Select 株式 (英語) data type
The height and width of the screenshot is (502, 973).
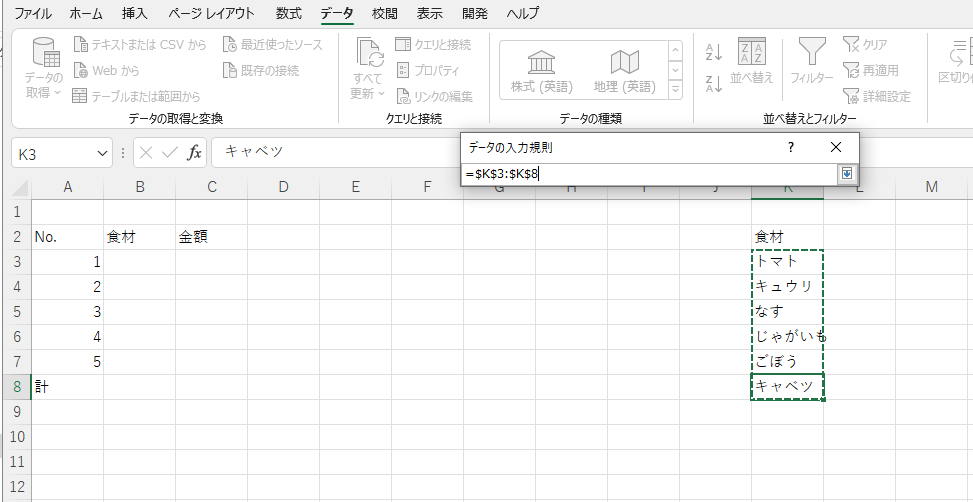542,71
